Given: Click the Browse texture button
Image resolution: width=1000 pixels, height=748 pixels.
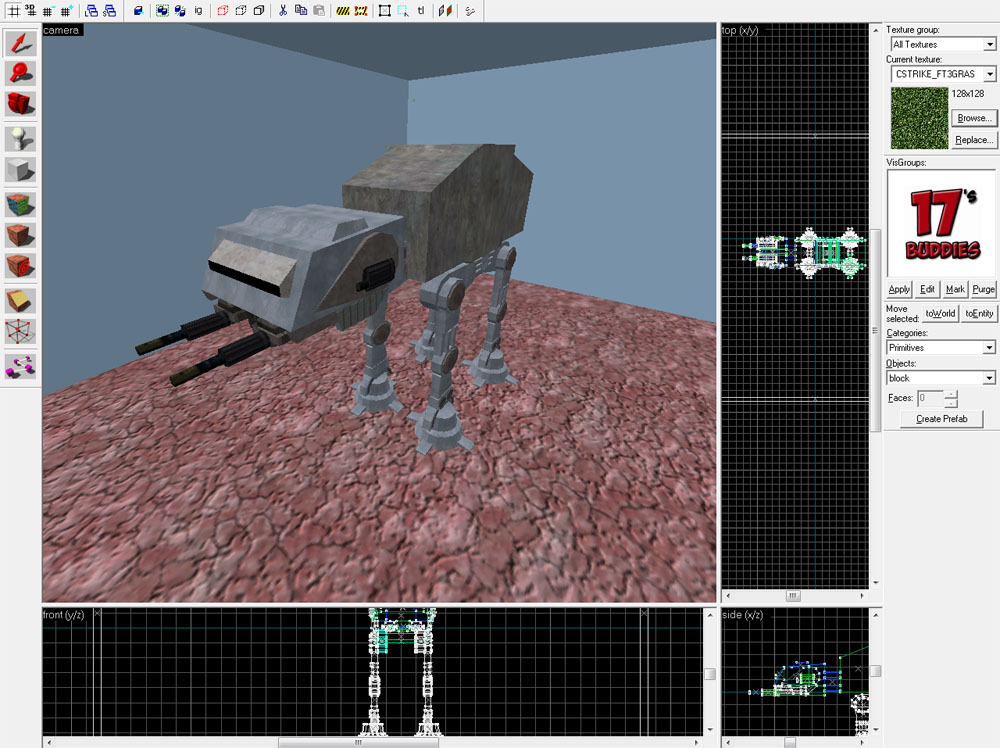Looking at the screenshot, I should [x=974, y=118].
